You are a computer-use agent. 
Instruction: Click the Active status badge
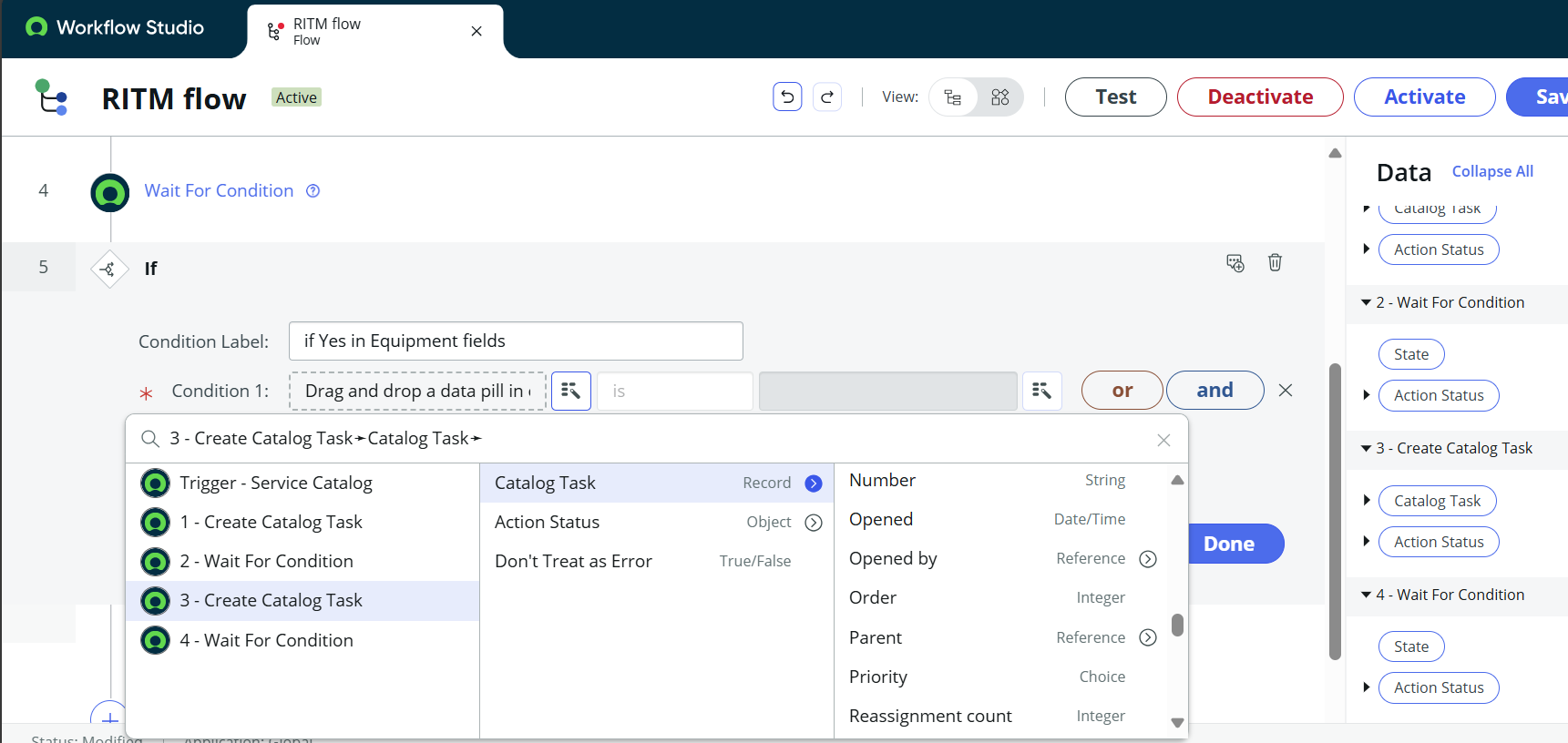point(296,97)
